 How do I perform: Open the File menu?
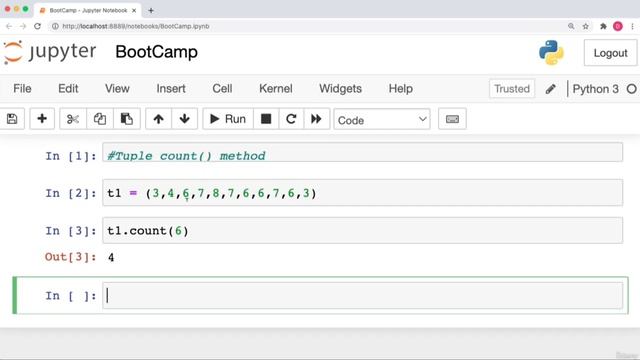click(22, 89)
